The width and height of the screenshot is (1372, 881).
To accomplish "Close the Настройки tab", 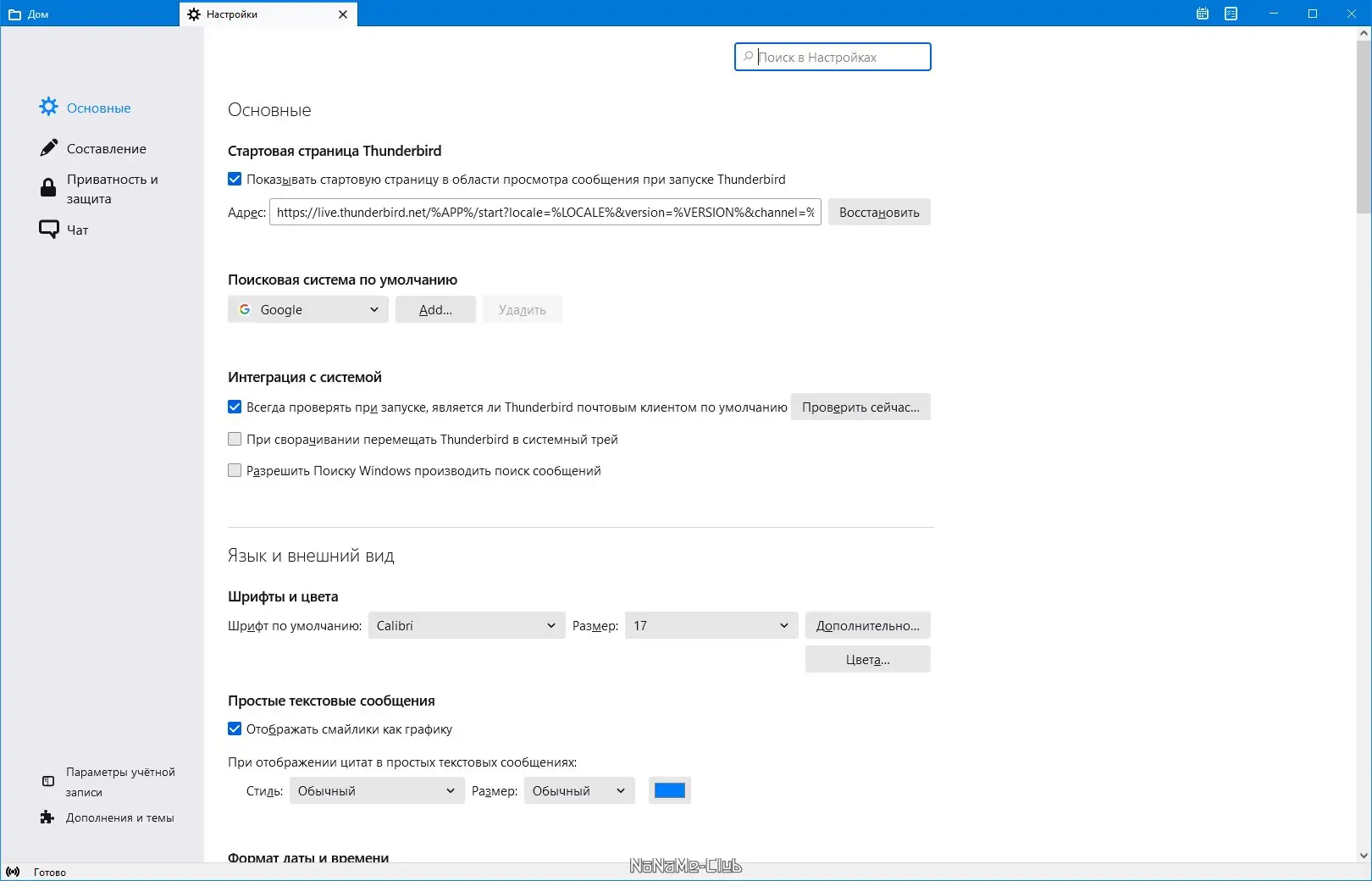I will click(x=343, y=14).
